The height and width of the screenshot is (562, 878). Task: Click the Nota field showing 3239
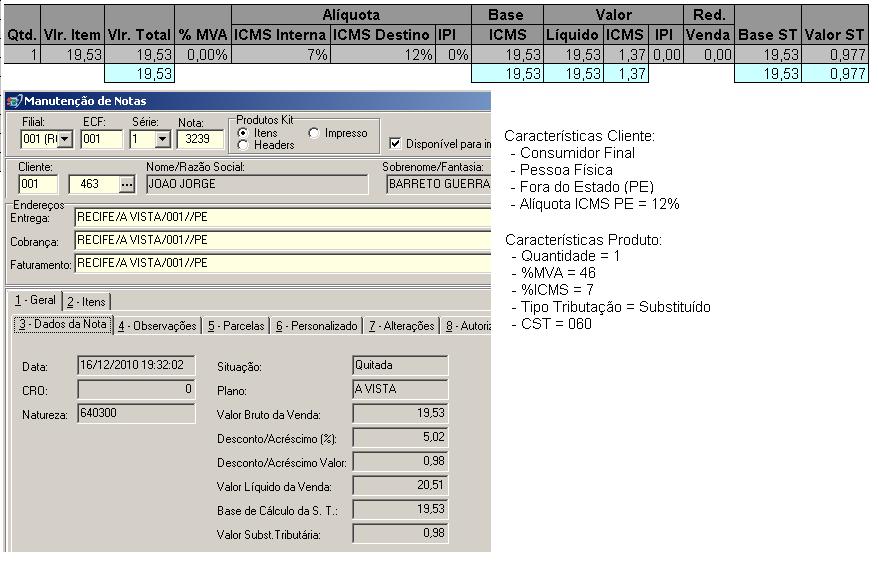200,139
